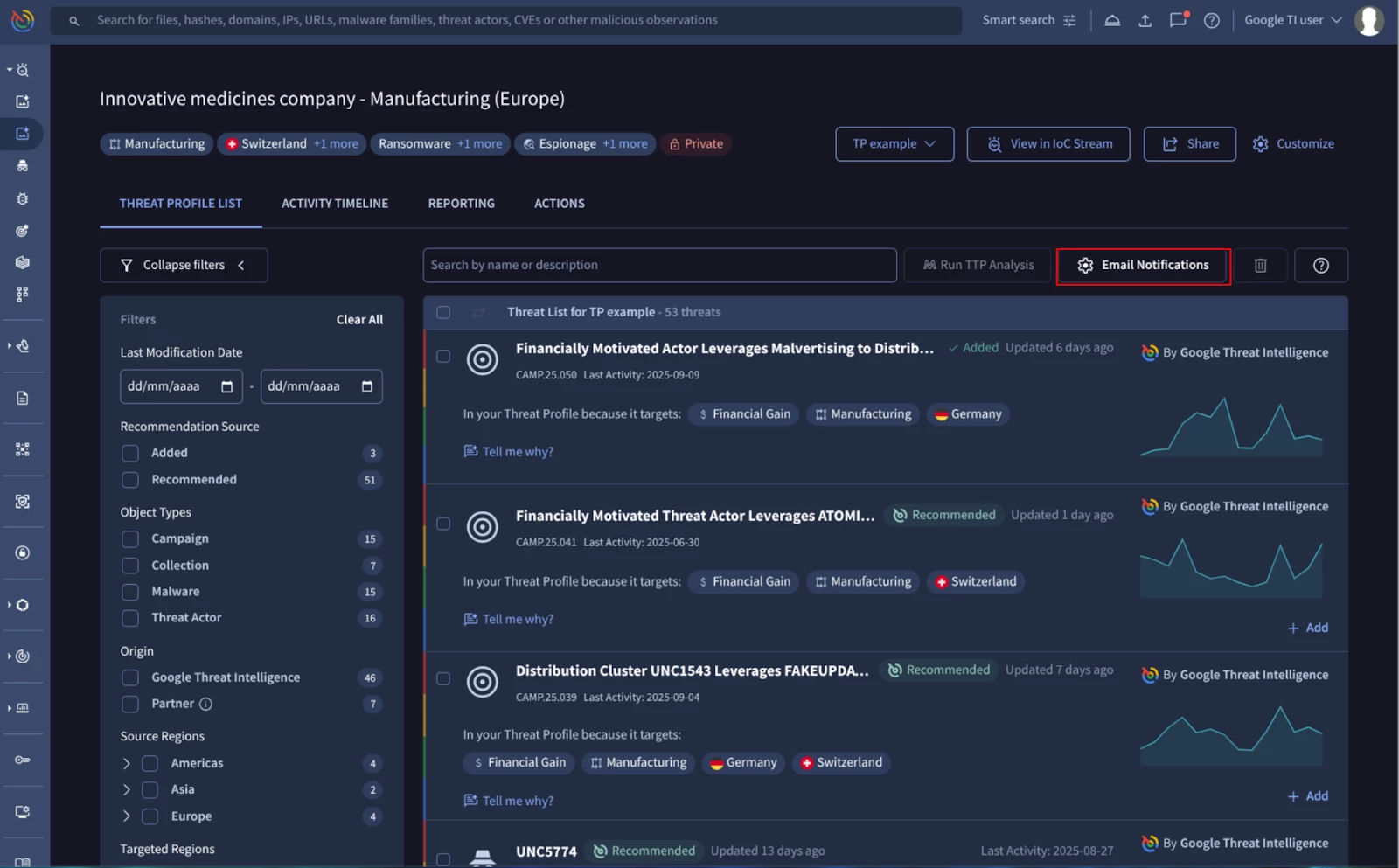Open Email Notifications settings
The image size is (1399, 868).
coord(1144,265)
